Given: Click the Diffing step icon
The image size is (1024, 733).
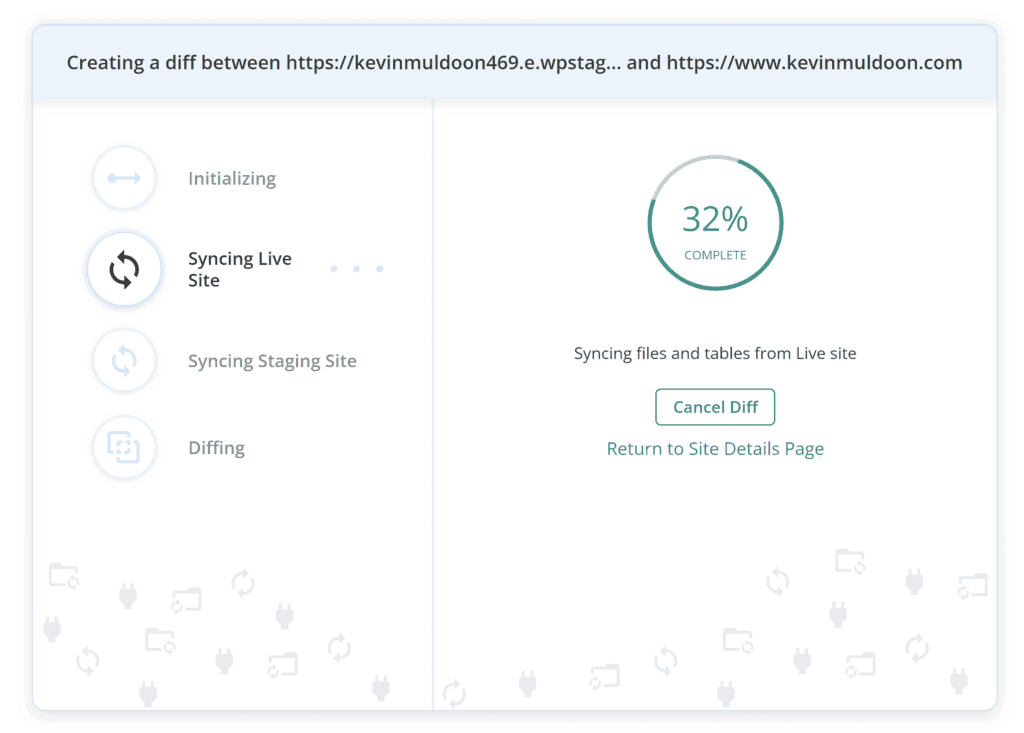Looking at the screenshot, I should coord(124,448).
